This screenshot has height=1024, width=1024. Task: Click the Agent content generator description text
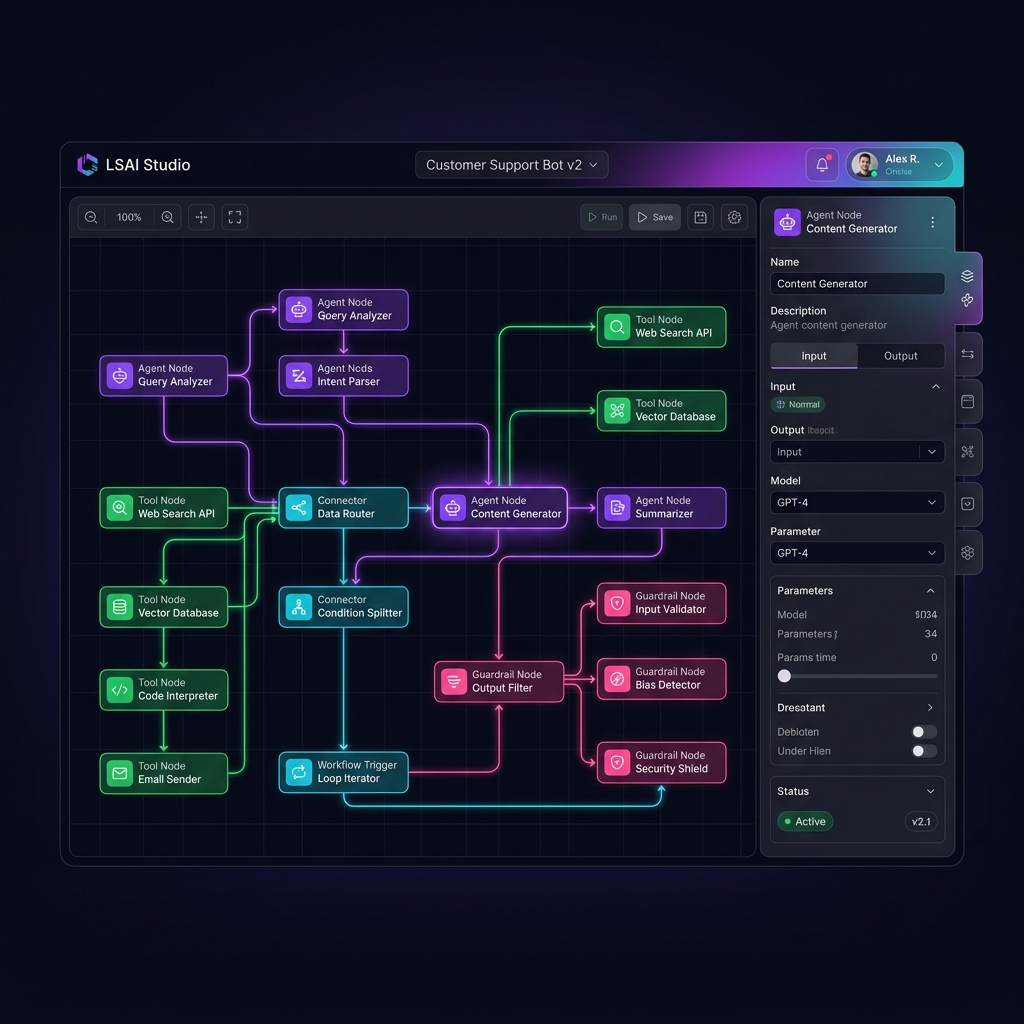click(828, 325)
